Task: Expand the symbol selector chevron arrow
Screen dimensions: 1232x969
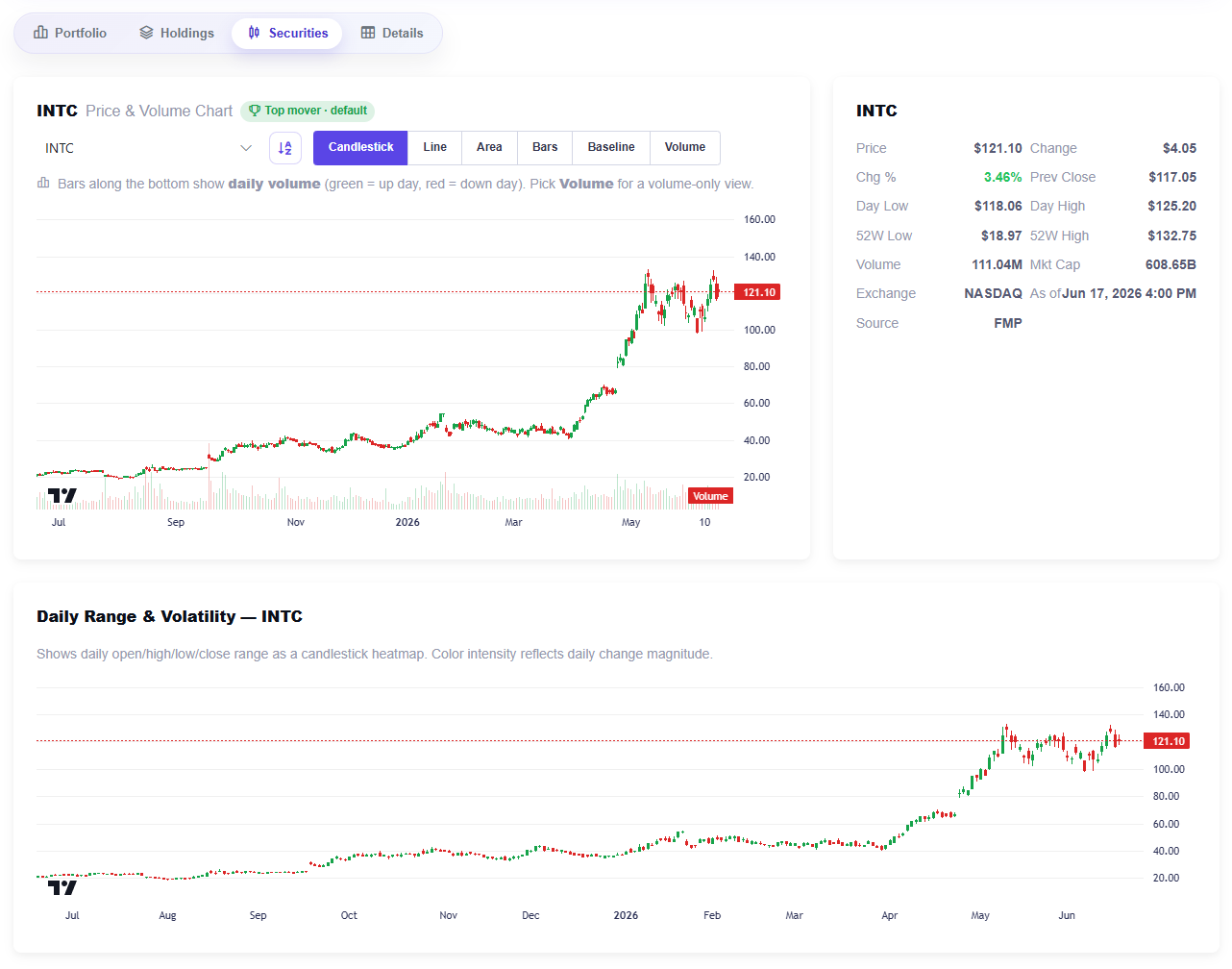Action: click(x=246, y=148)
